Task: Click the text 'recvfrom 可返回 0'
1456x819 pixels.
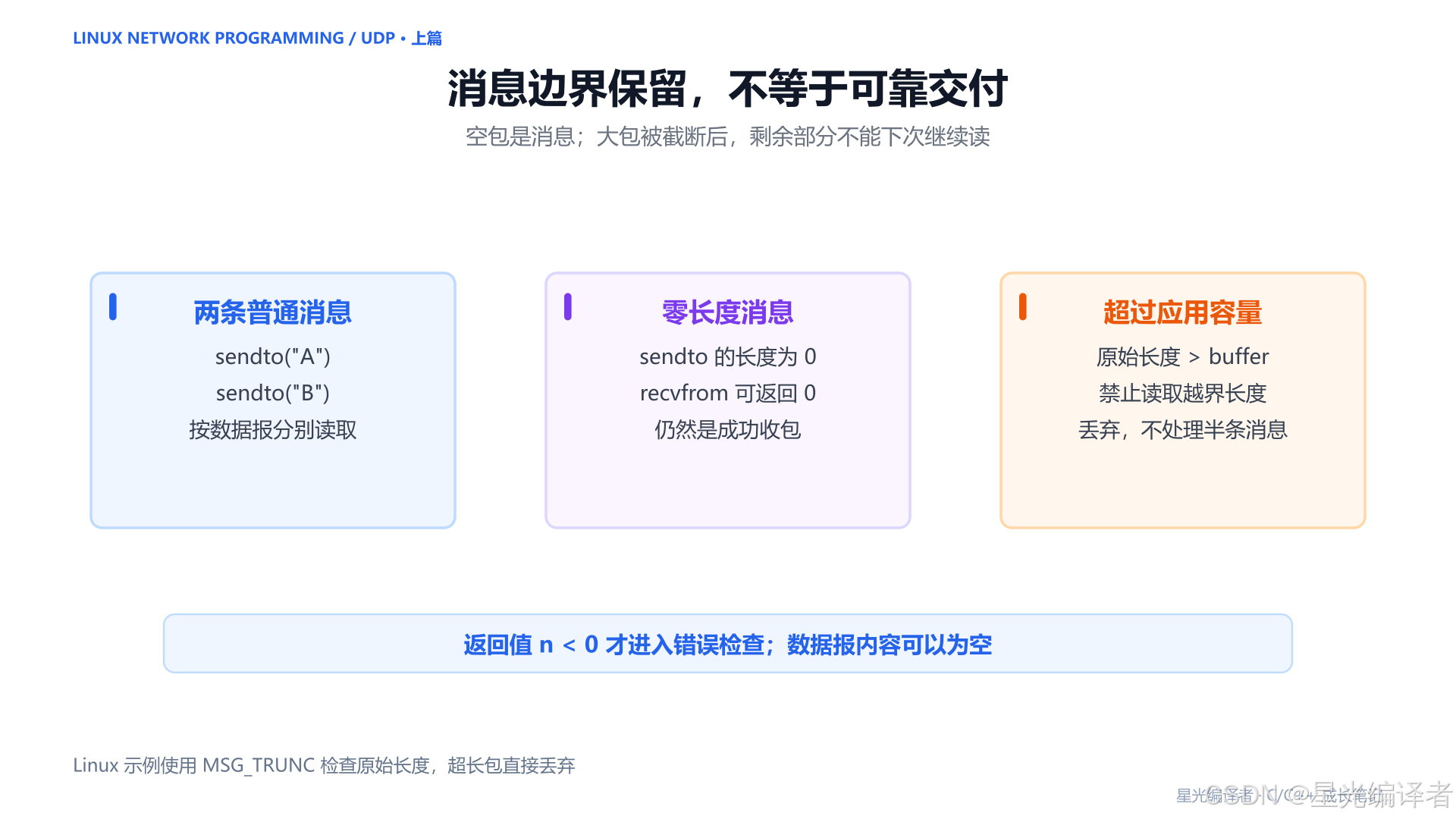Action: 727,393
